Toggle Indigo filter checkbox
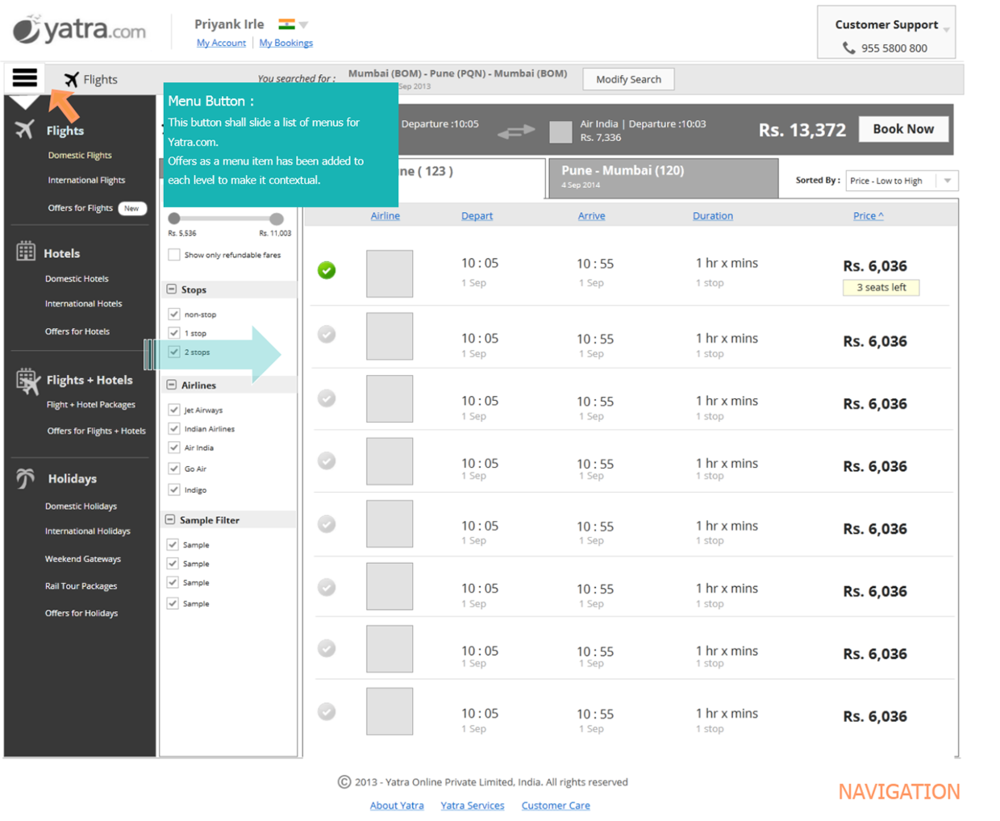The image size is (1000, 821). (x=173, y=489)
